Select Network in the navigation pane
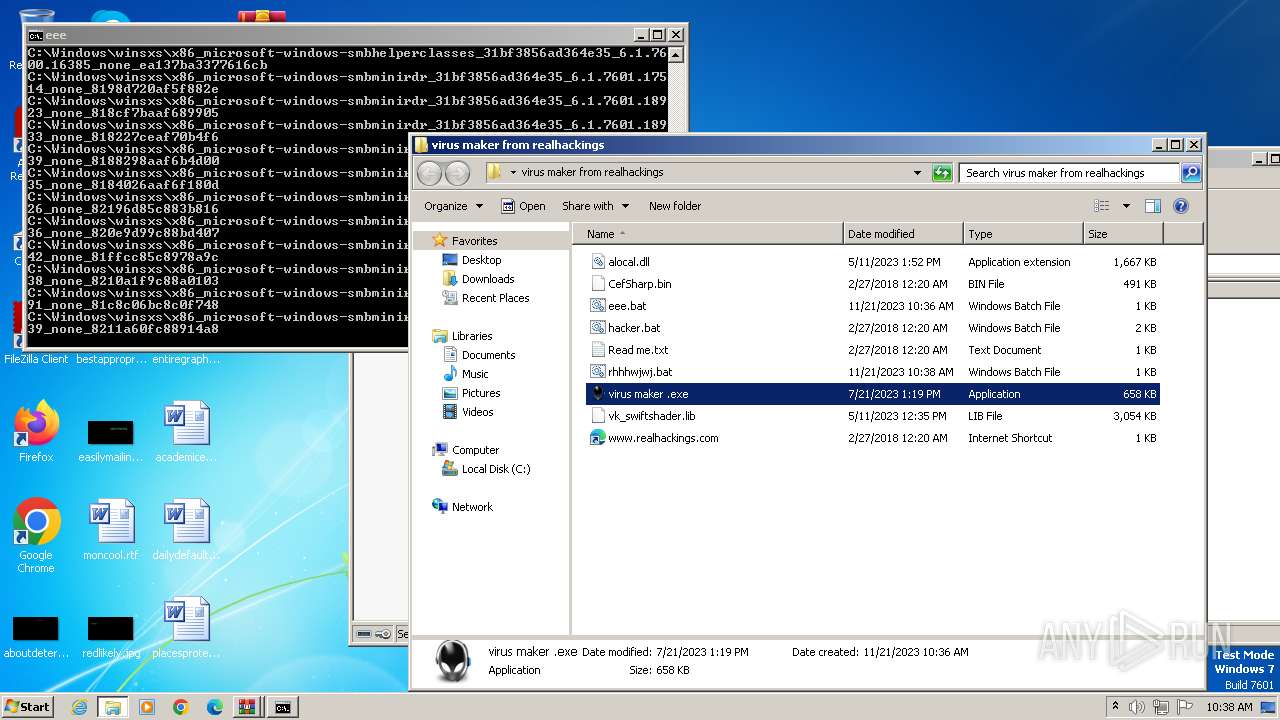This screenshot has height=720, width=1280. click(472, 507)
